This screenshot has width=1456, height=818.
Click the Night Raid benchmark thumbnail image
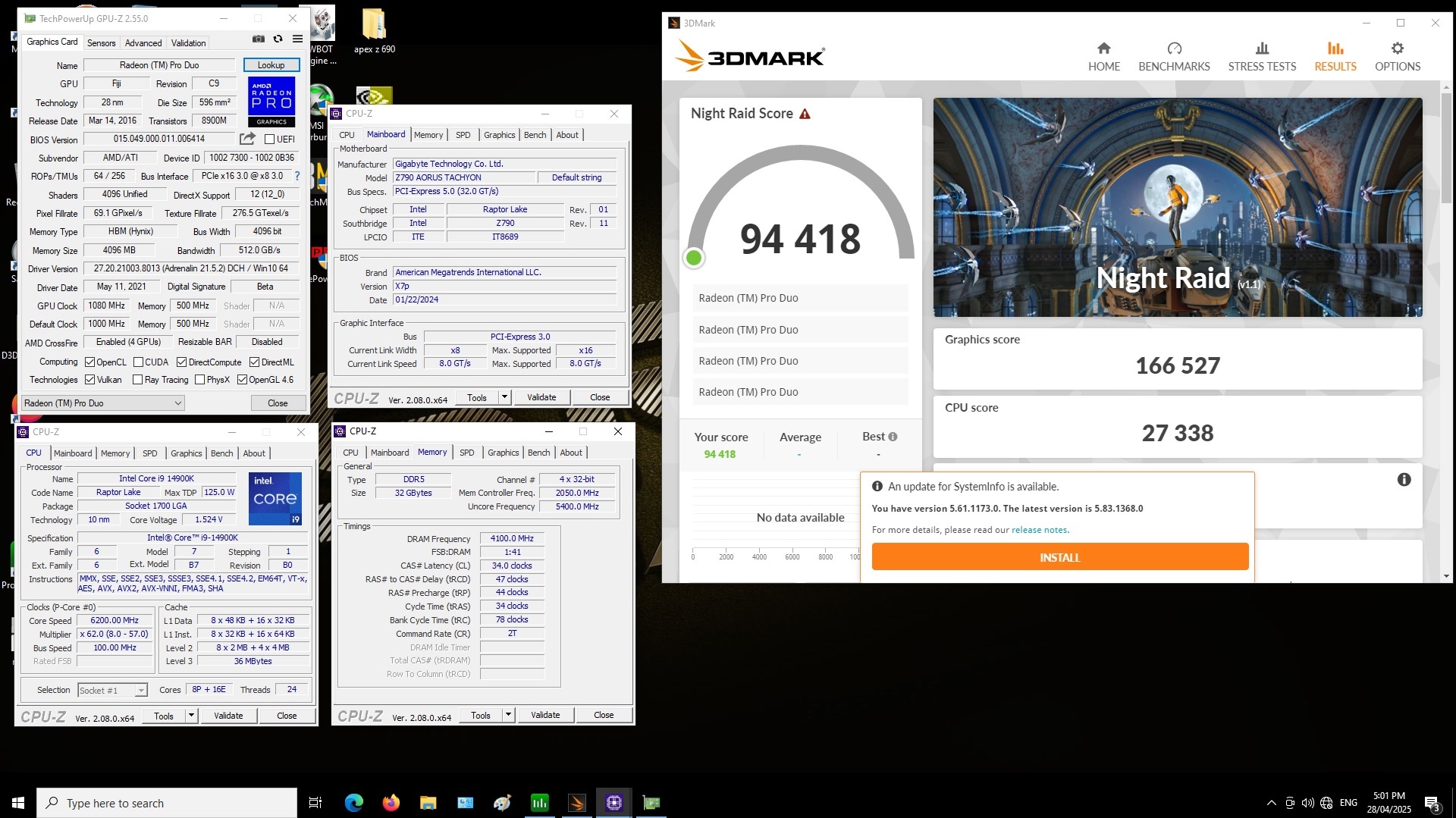pyautogui.click(x=1178, y=207)
